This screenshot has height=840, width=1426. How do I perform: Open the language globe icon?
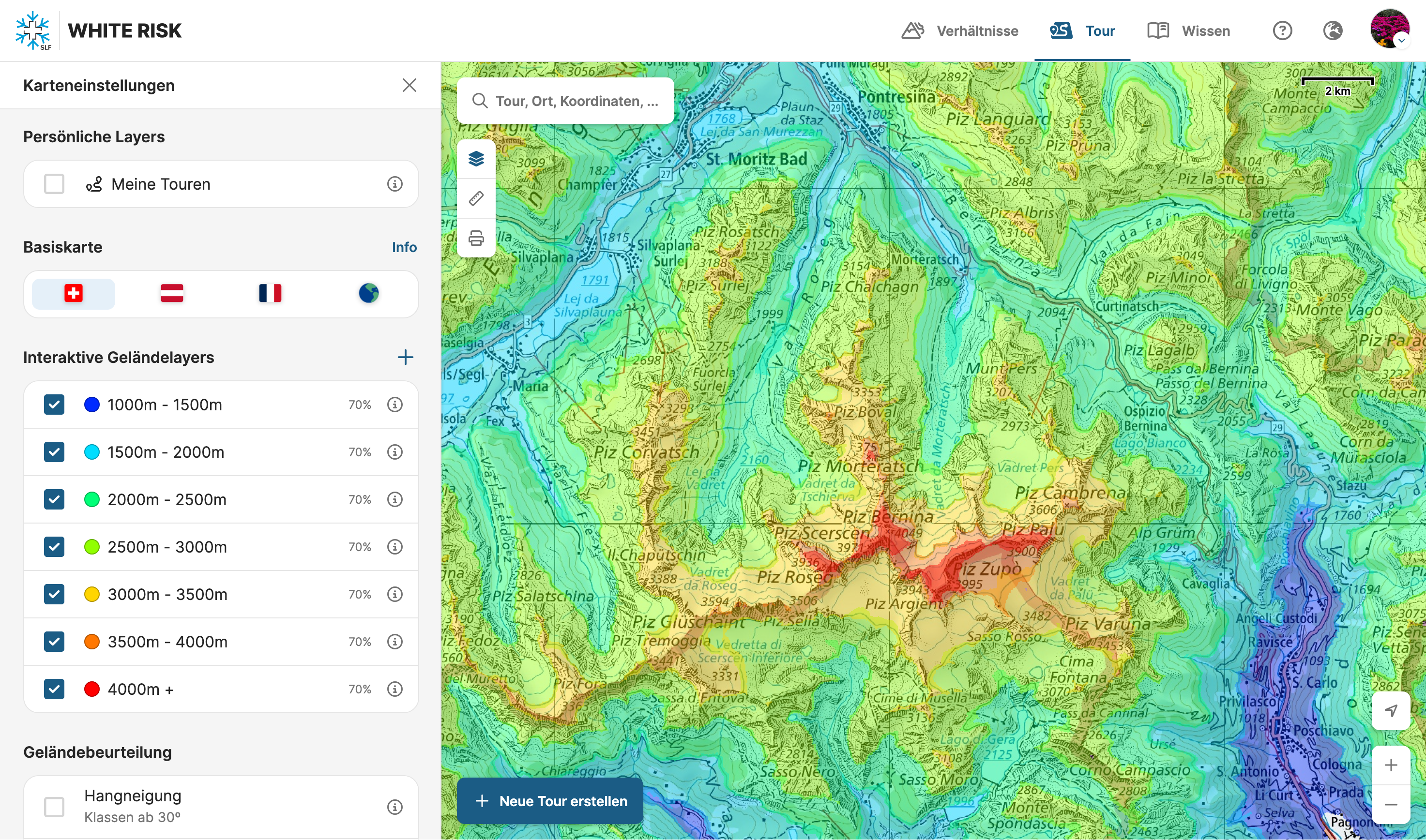coord(1333,30)
